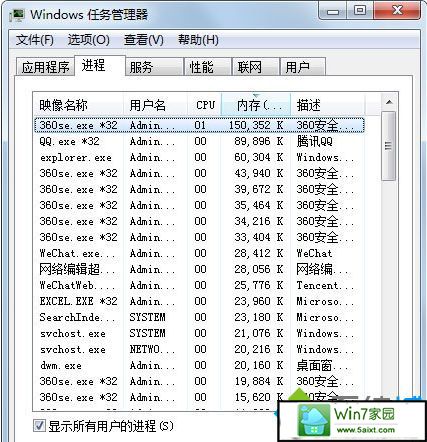The width and height of the screenshot is (427, 442).
Task: Select svchost.exe run by NETWO...
Action: pyautogui.click(x=199, y=349)
